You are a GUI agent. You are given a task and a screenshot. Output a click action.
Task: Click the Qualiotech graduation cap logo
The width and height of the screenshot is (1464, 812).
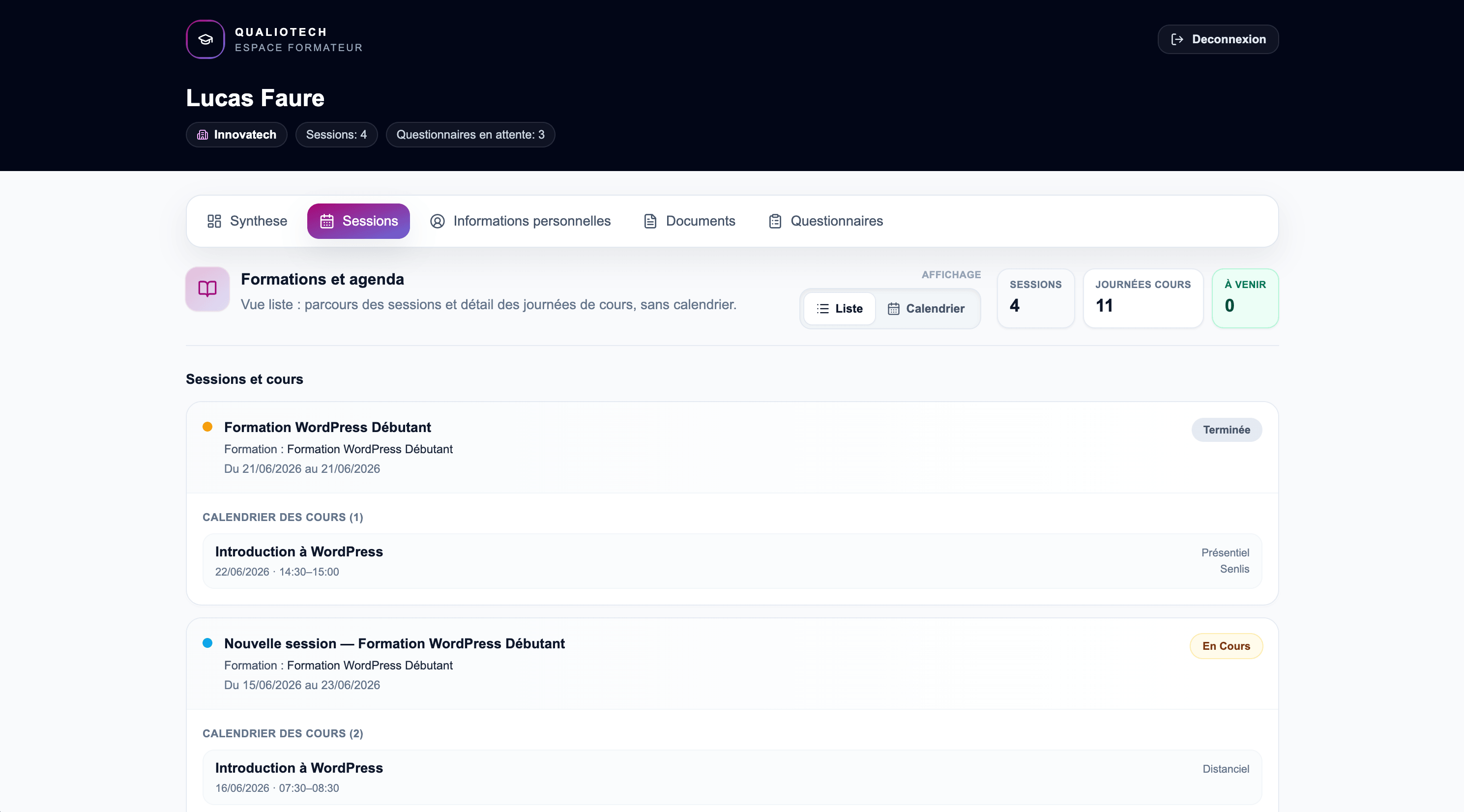pyautogui.click(x=205, y=39)
